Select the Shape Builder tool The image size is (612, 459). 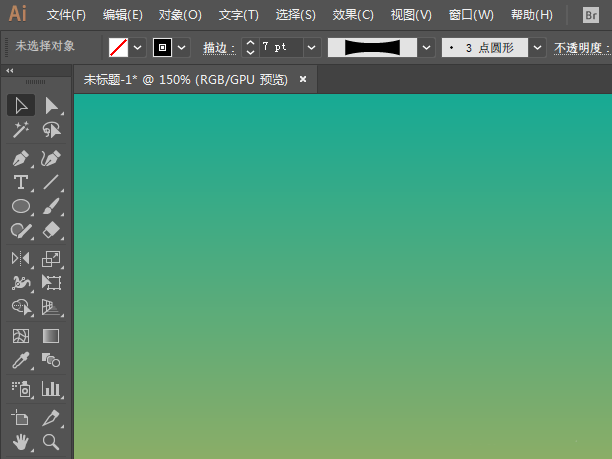click(21, 307)
